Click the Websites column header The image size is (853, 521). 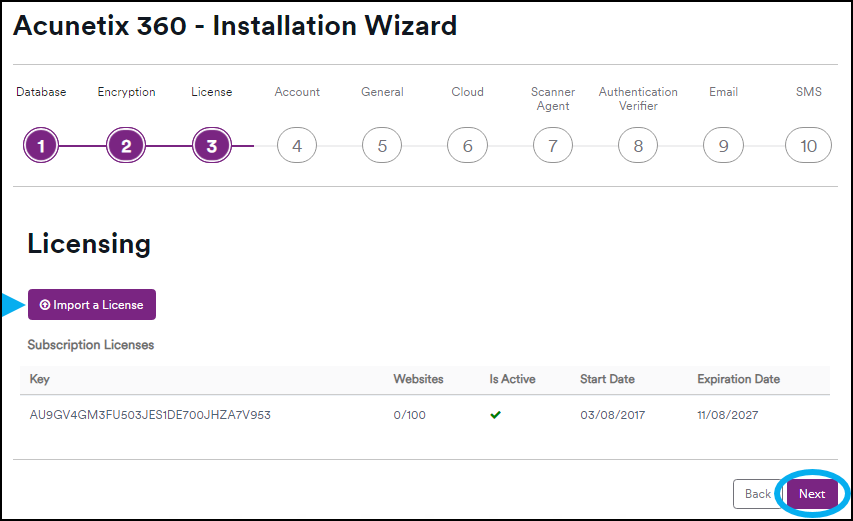point(418,379)
